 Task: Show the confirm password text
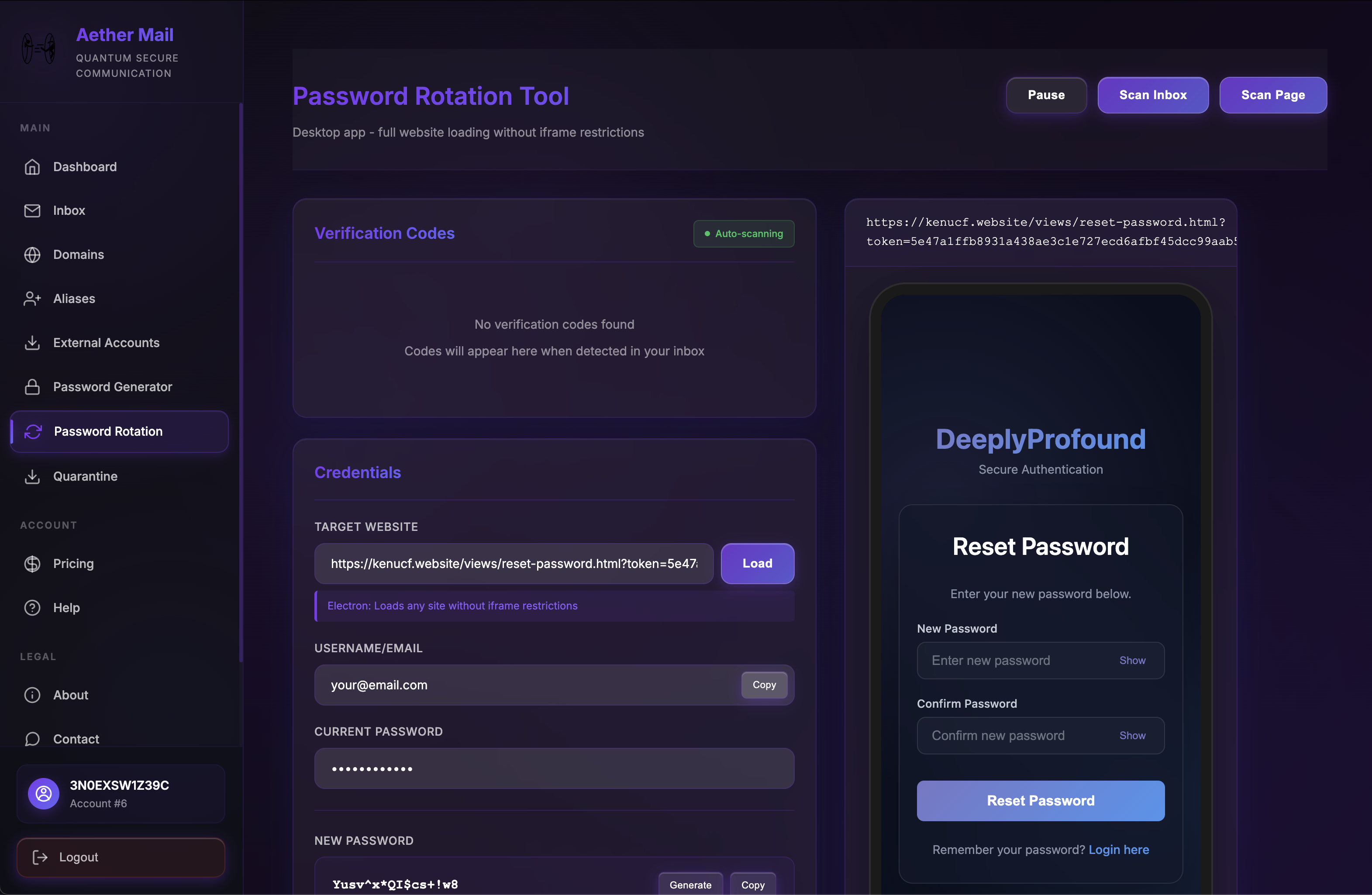point(1132,735)
